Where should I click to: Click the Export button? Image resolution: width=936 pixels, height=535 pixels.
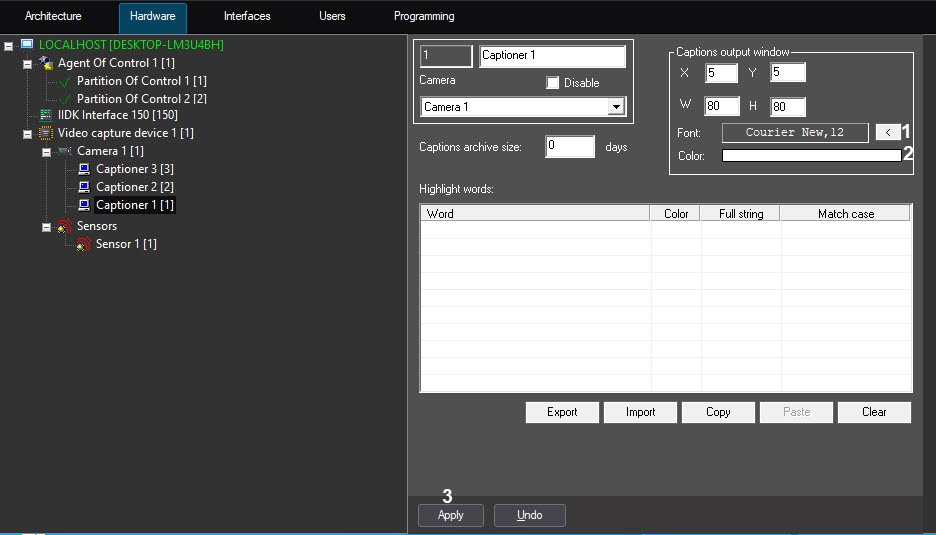562,412
